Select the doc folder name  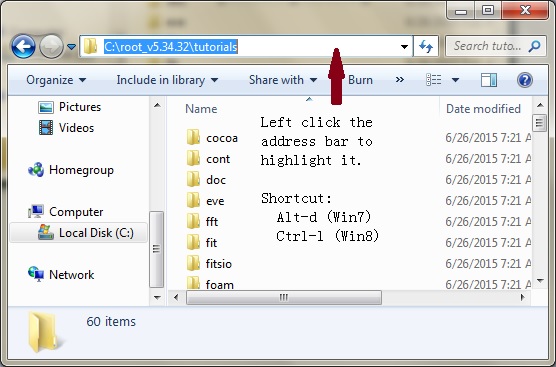[x=216, y=180]
